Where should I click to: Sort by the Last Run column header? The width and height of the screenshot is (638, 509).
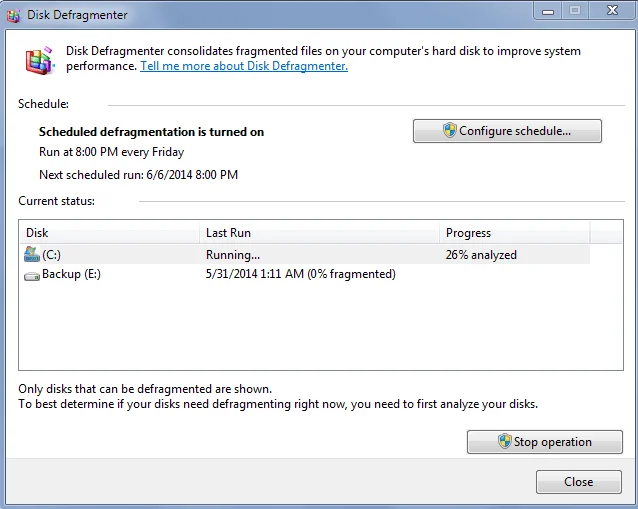click(319, 233)
